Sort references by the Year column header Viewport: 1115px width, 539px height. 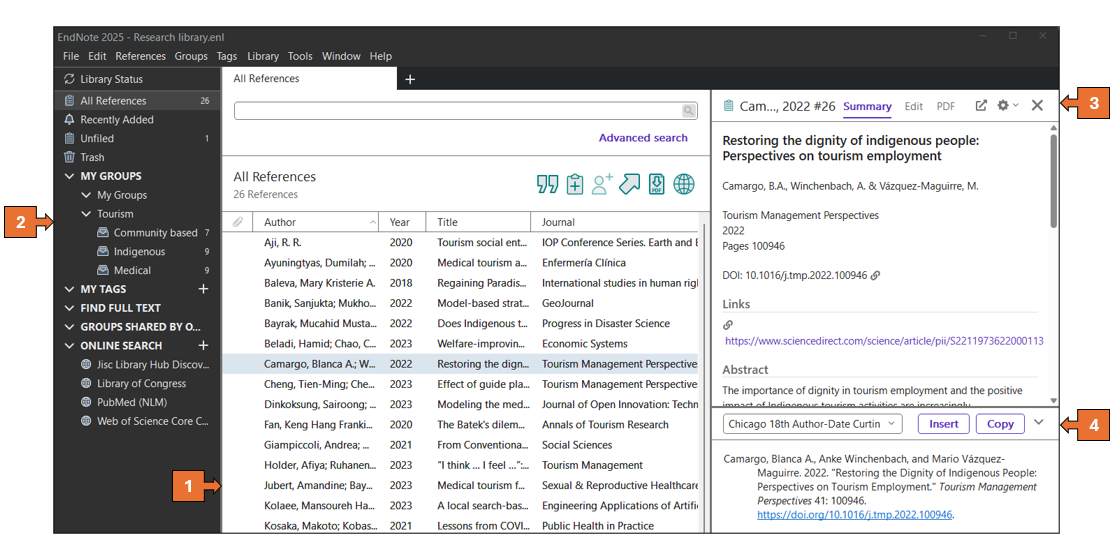pyautogui.click(x=400, y=222)
